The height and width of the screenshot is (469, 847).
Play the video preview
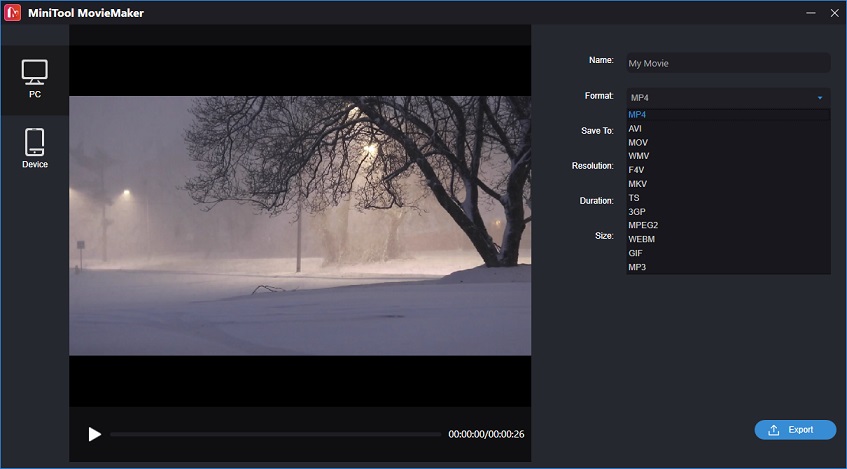[95, 434]
